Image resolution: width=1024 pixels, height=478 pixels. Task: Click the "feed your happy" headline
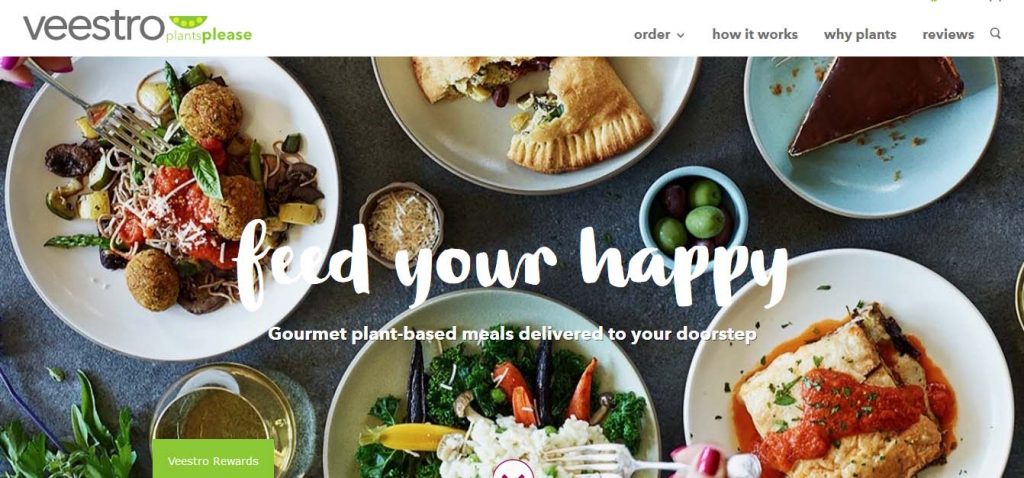511,266
